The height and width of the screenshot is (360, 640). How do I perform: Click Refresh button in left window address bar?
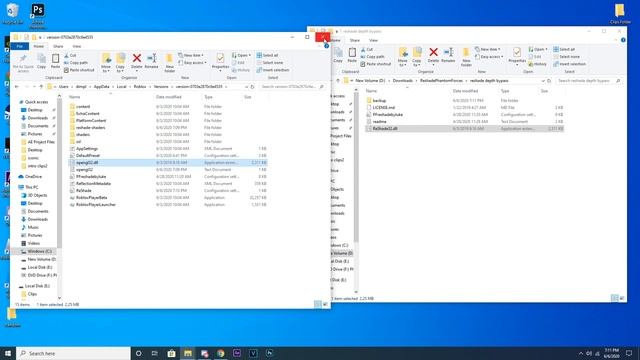click(253, 87)
